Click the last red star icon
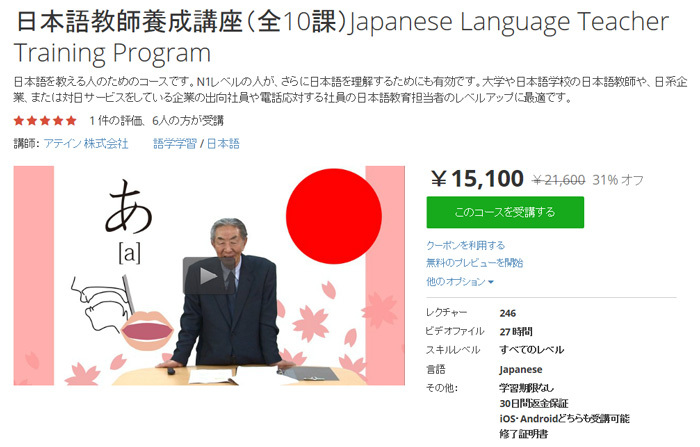 pyautogui.click(x=71, y=121)
